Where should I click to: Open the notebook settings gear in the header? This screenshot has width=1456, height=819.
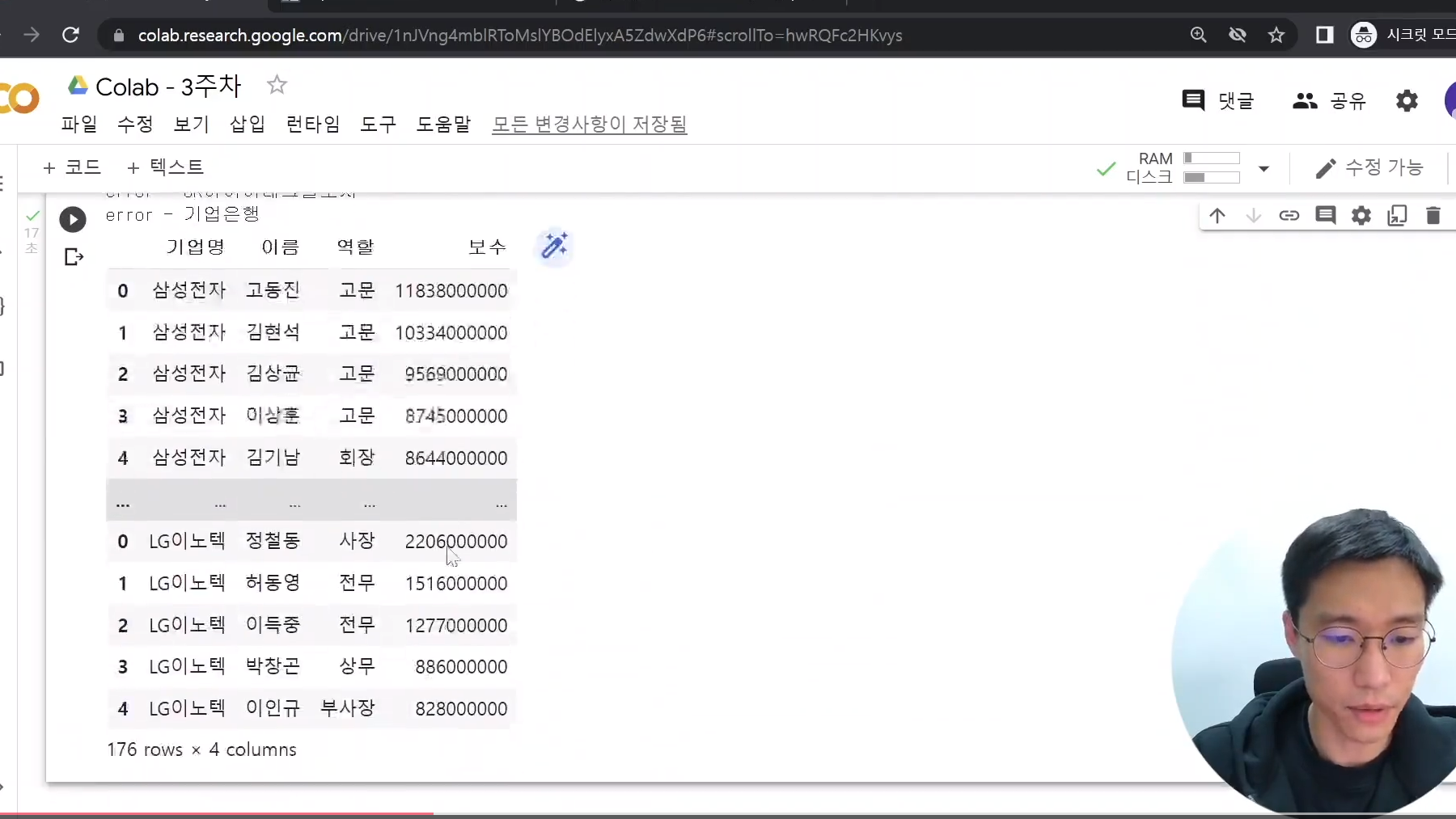click(1407, 100)
